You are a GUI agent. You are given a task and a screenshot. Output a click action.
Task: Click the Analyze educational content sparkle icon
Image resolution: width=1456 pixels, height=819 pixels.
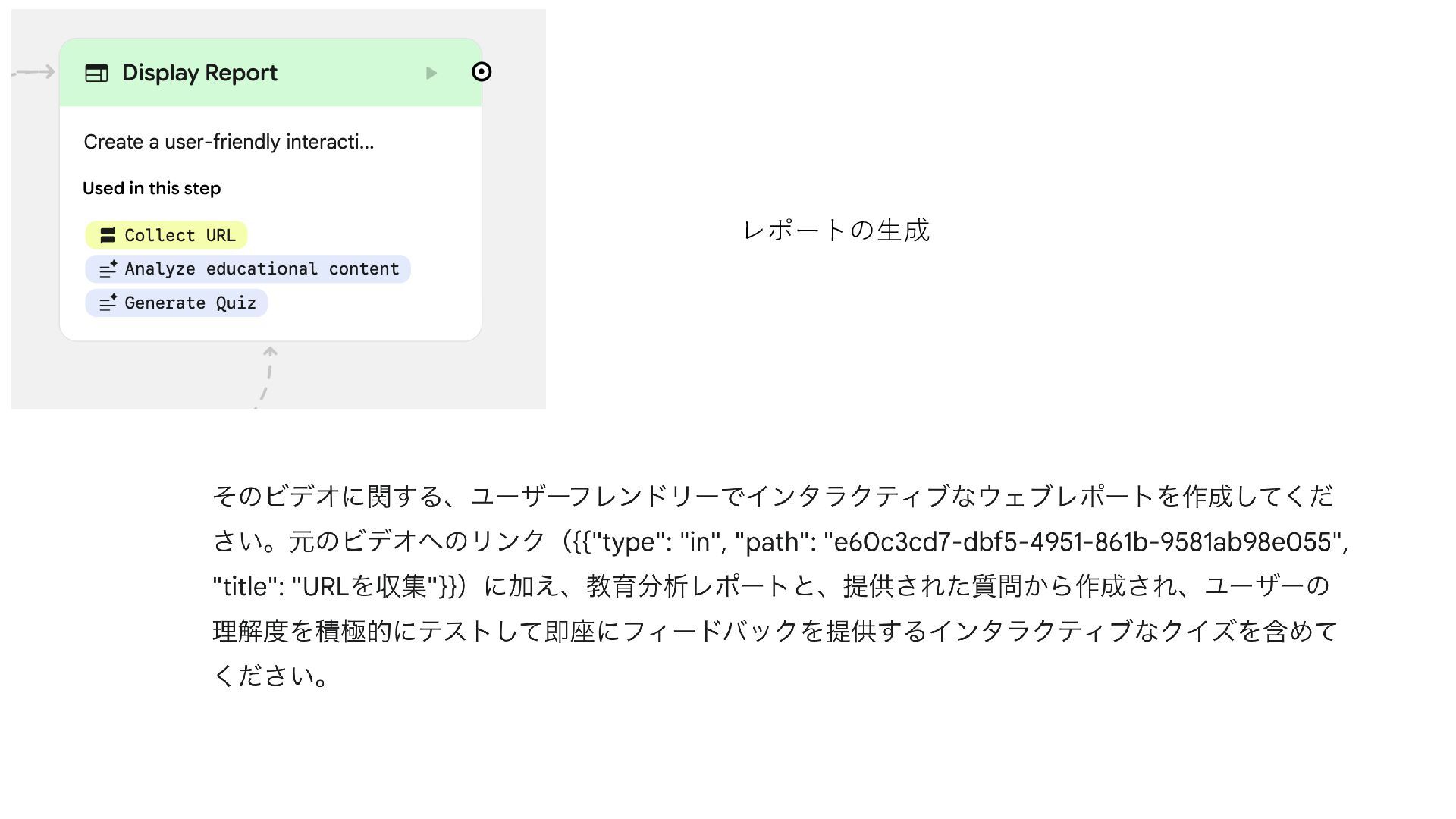(108, 269)
